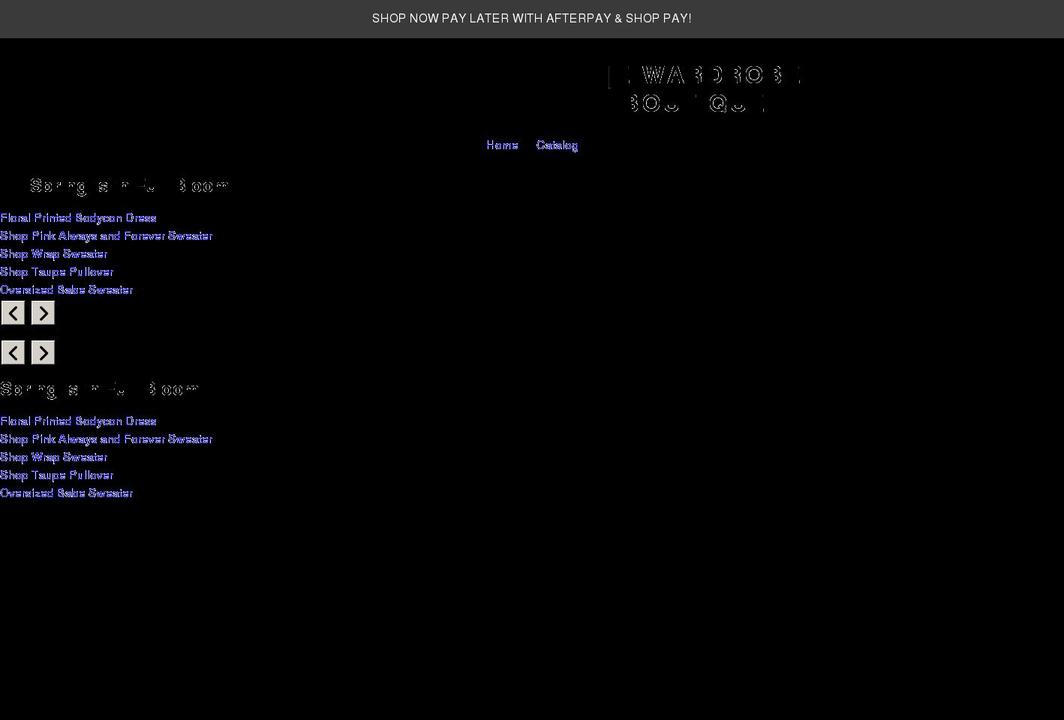
Task: Click the second Floral Printed Bodycon Dress link
Action: [x=78, y=420]
